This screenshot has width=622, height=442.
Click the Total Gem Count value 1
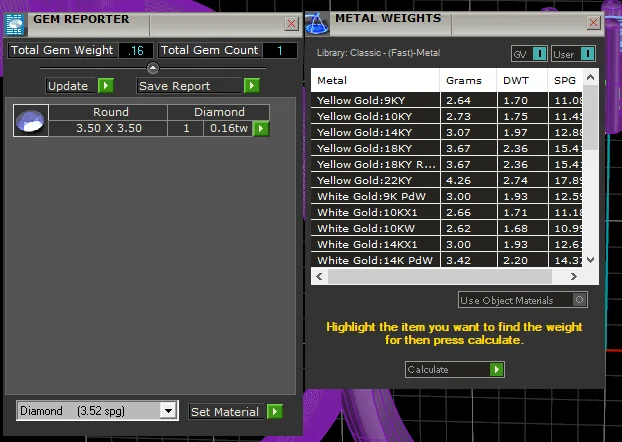click(280, 50)
